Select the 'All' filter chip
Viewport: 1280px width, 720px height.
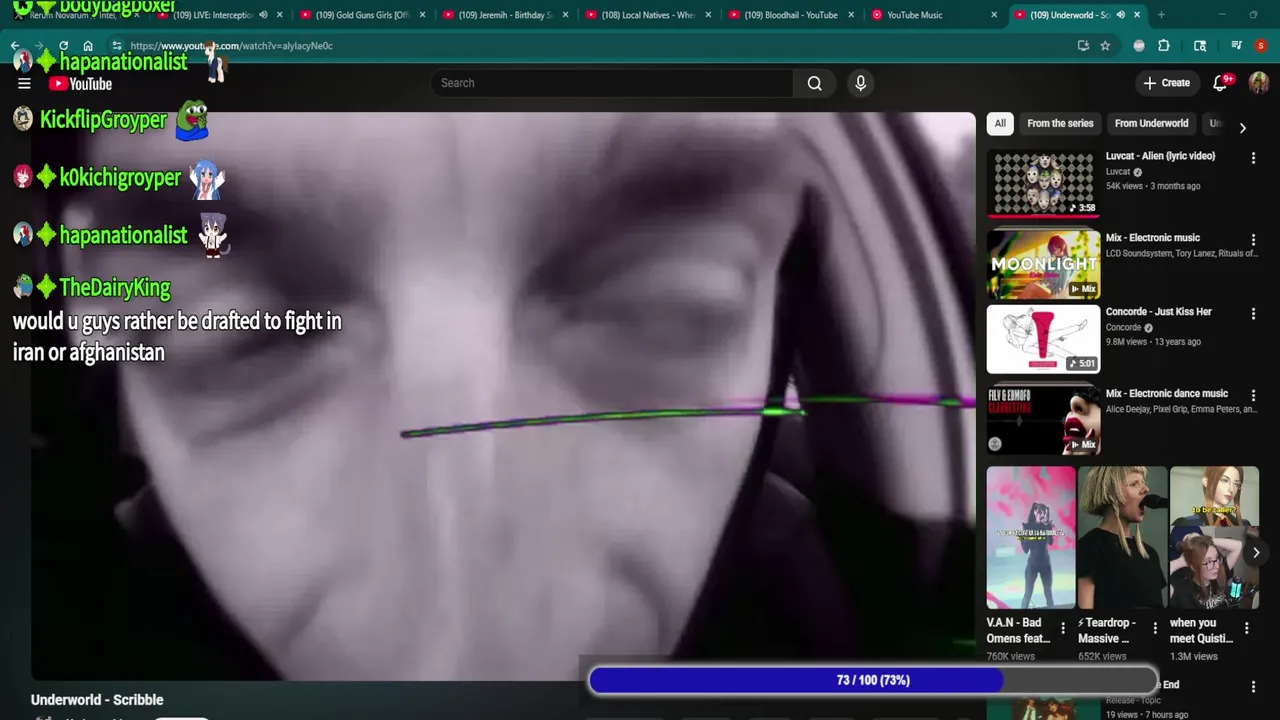(x=1000, y=123)
